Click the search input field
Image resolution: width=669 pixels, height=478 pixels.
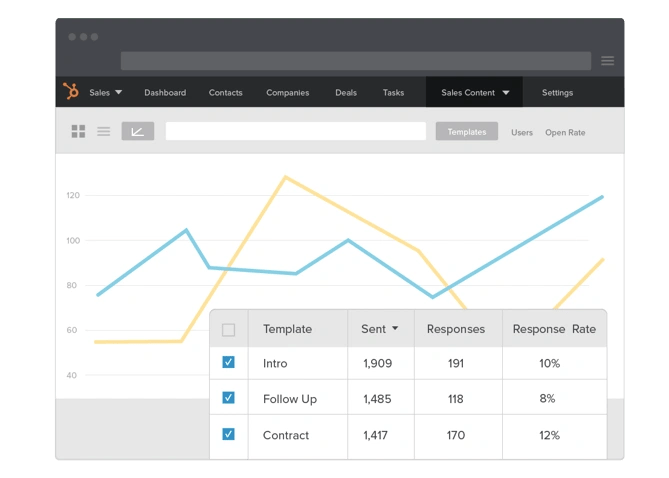pos(295,132)
